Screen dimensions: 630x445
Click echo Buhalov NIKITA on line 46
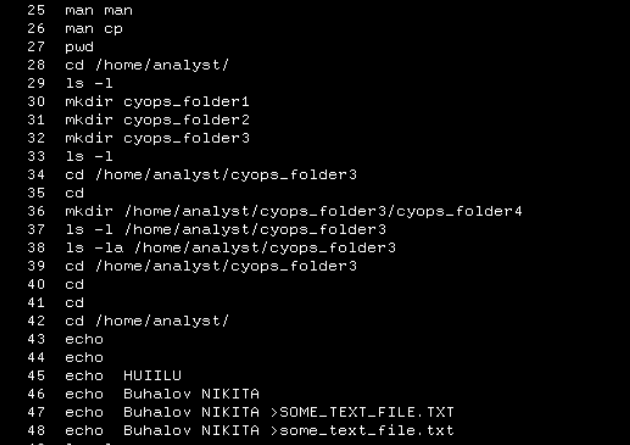click(x=162, y=394)
